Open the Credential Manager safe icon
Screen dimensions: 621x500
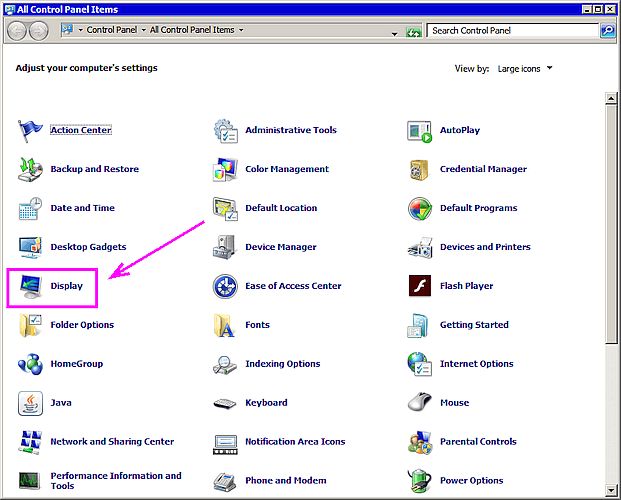click(419, 170)
